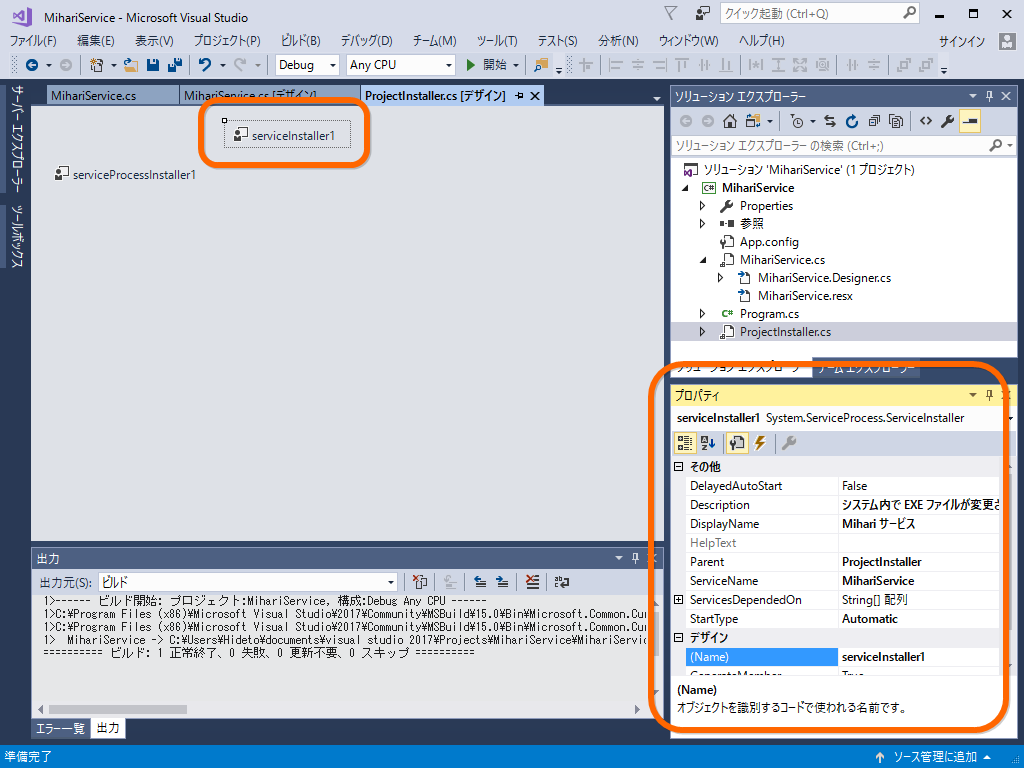Click the feedback icon in title bar
The height and width of the screenshot is (768, 1024).
pos(703,13)
